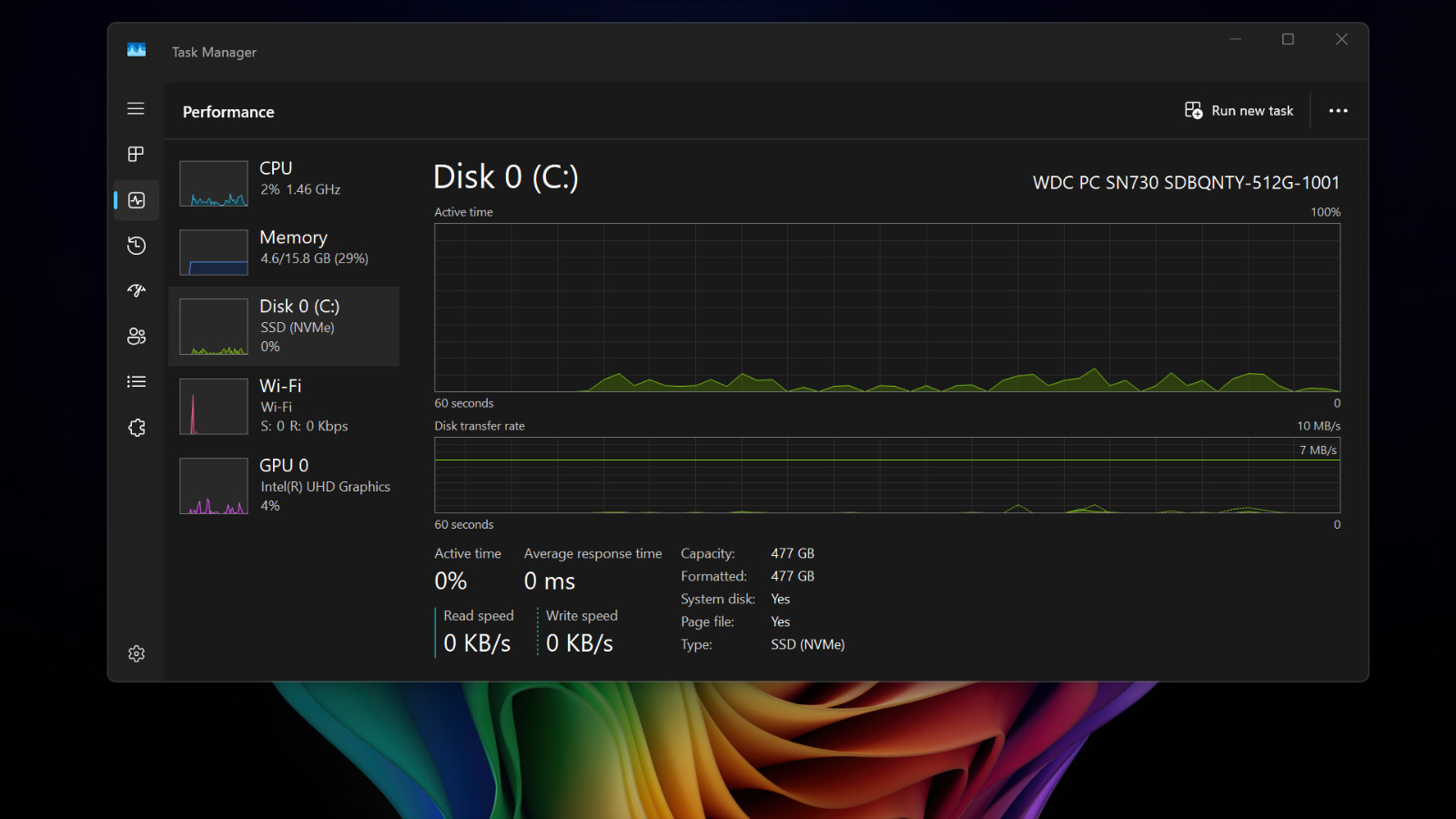Open the App history page icon
The height and width of the screenshot is (819, 1456).
[136, 245]
